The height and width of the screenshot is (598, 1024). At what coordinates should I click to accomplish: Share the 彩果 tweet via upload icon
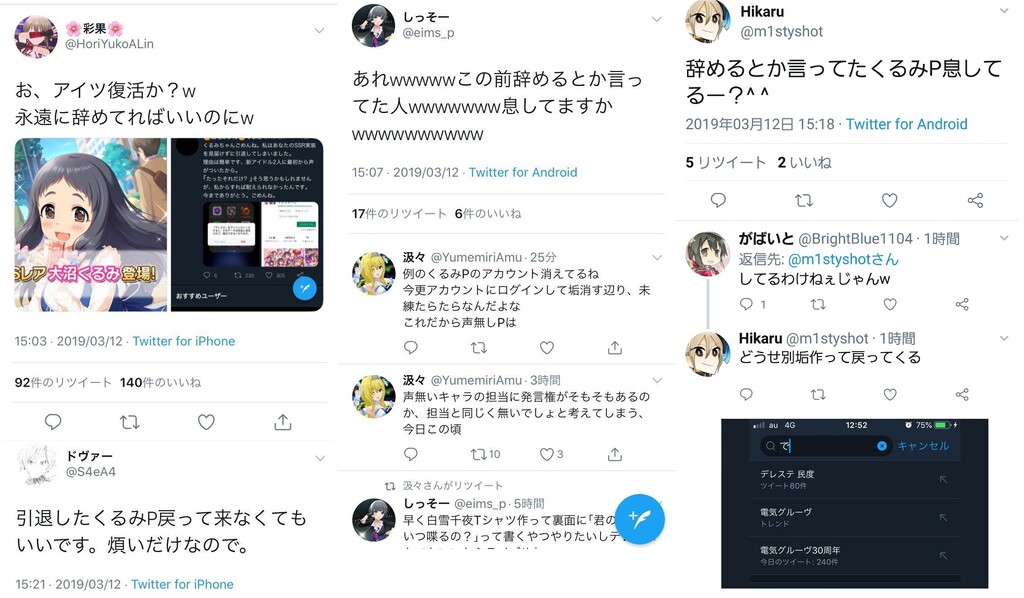[x=282, y=422]
